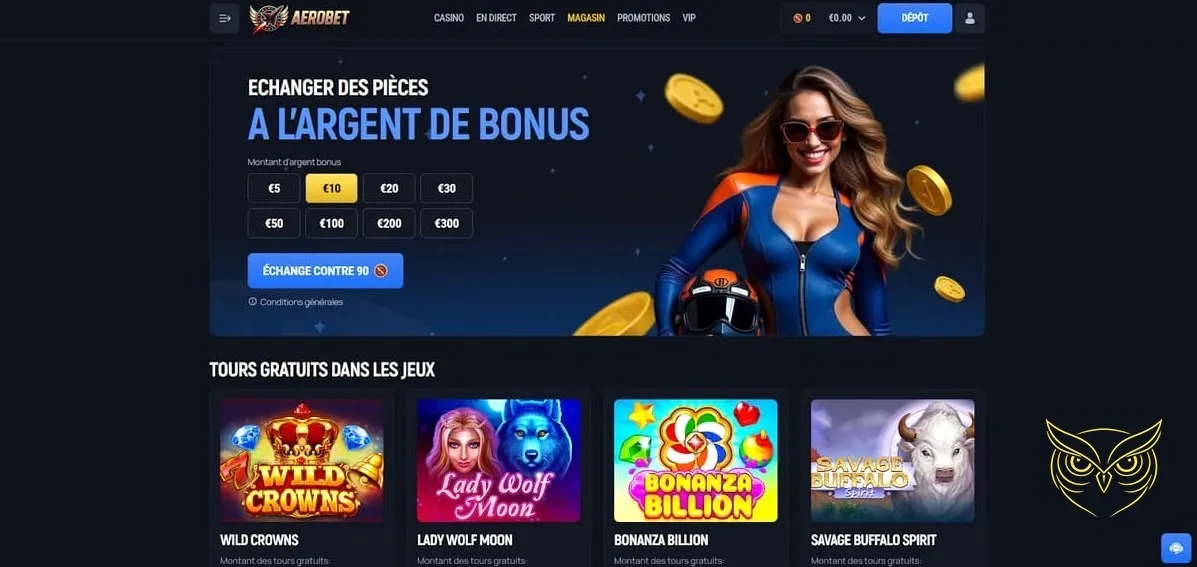Click the Aerobet logo
This screenshot has width=1197, height=567.
coord(300,18)
